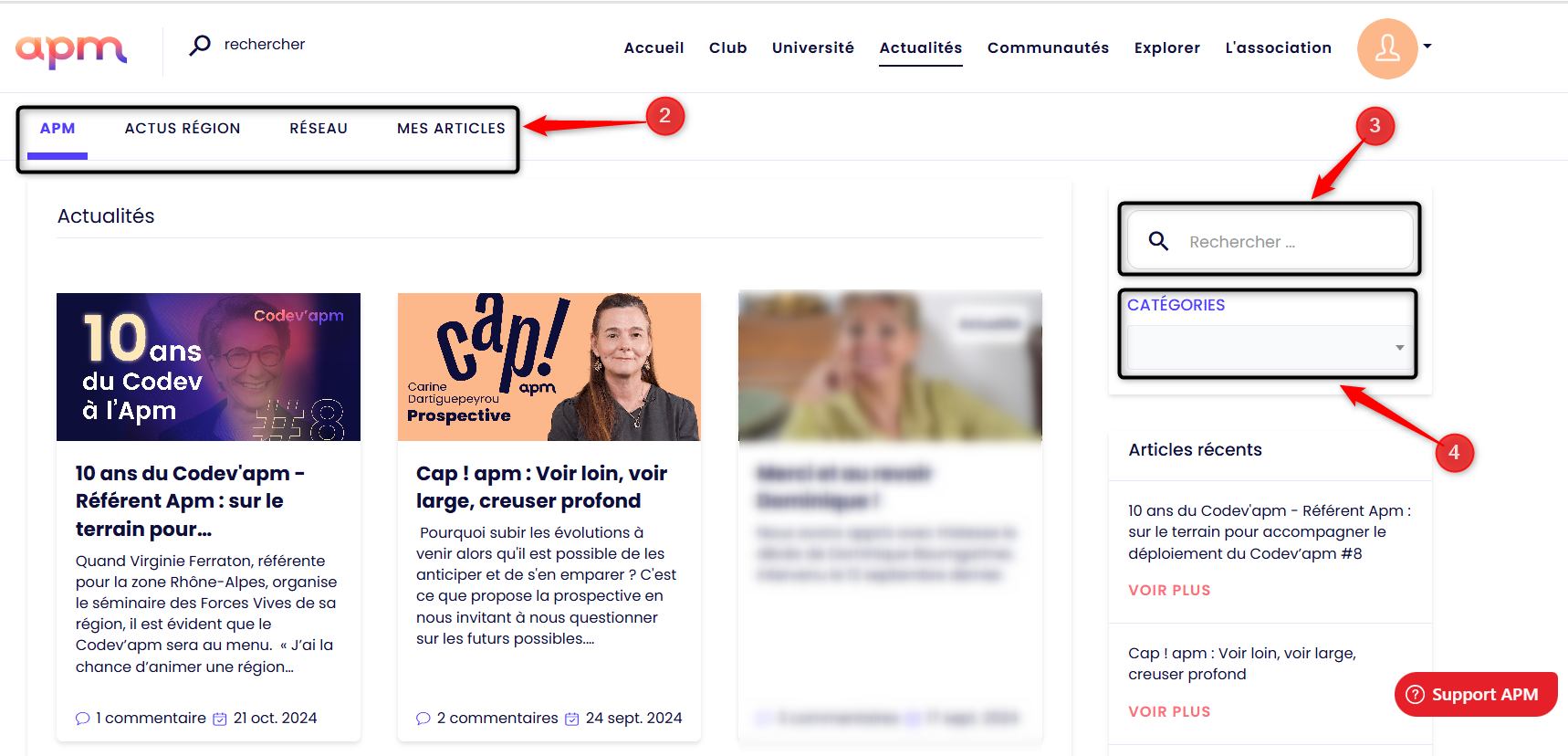Click the sidebar Rechercher magnifier icon
The height and width of the screenshot is (756, 1568).
pyautogui.click(x=1158, y=241)
